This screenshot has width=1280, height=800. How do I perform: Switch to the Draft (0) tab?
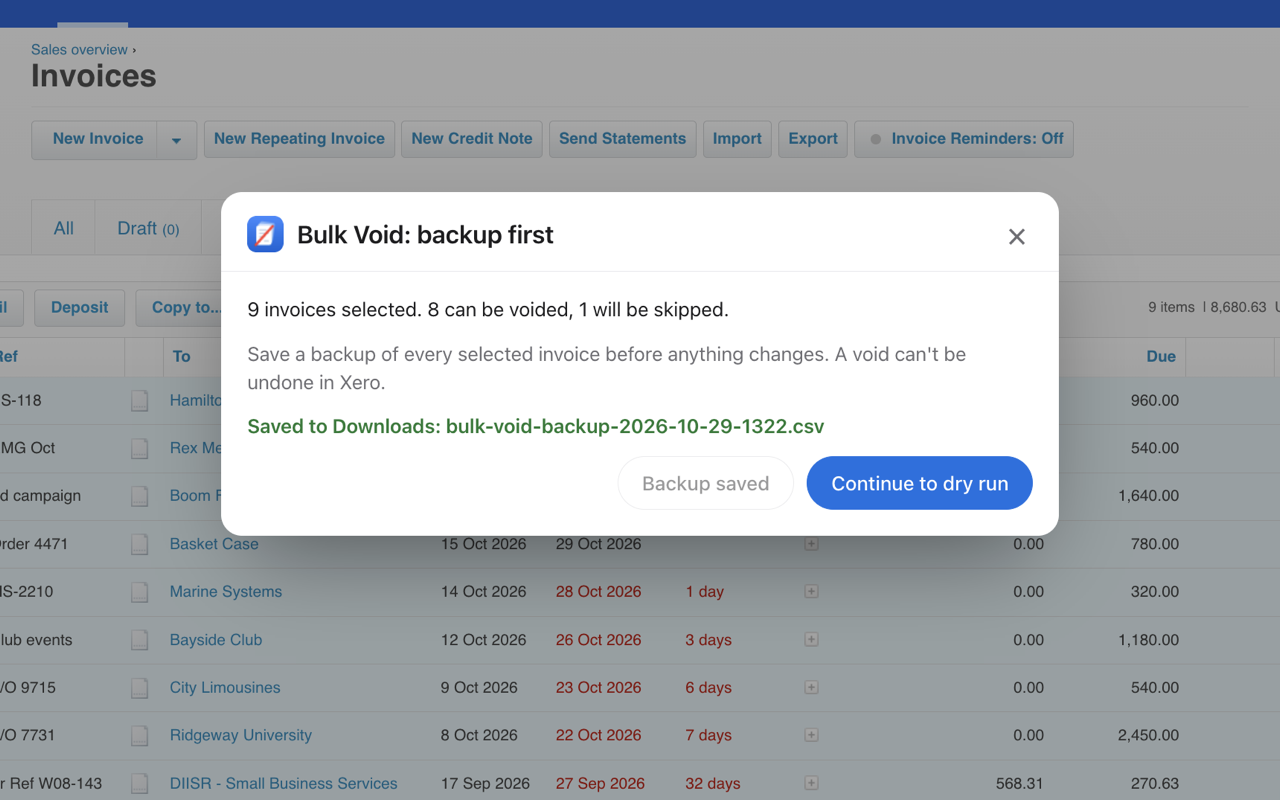148,228
